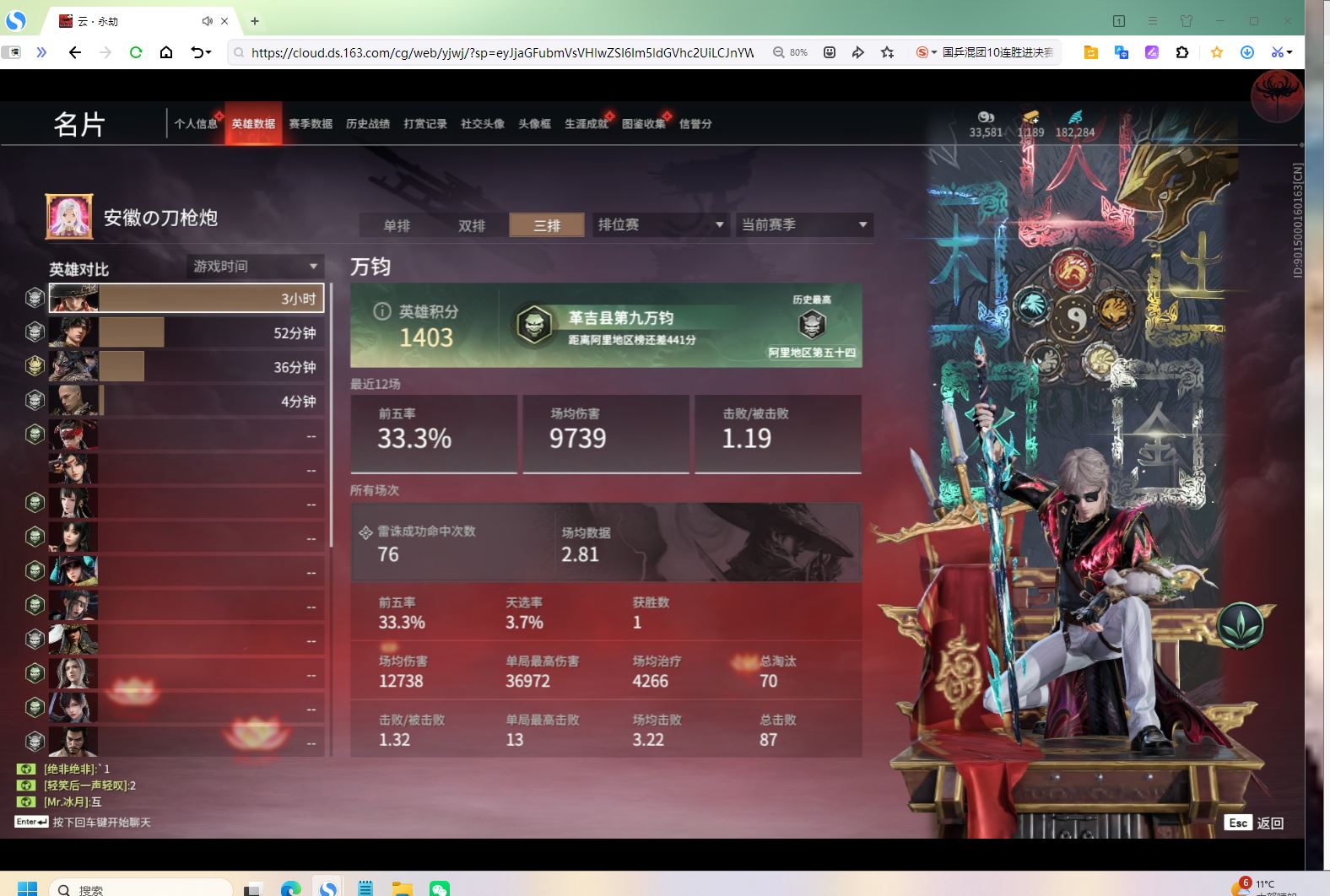
Task: Click the red spider lily emblem at top right
Action: click(1276, 94)
